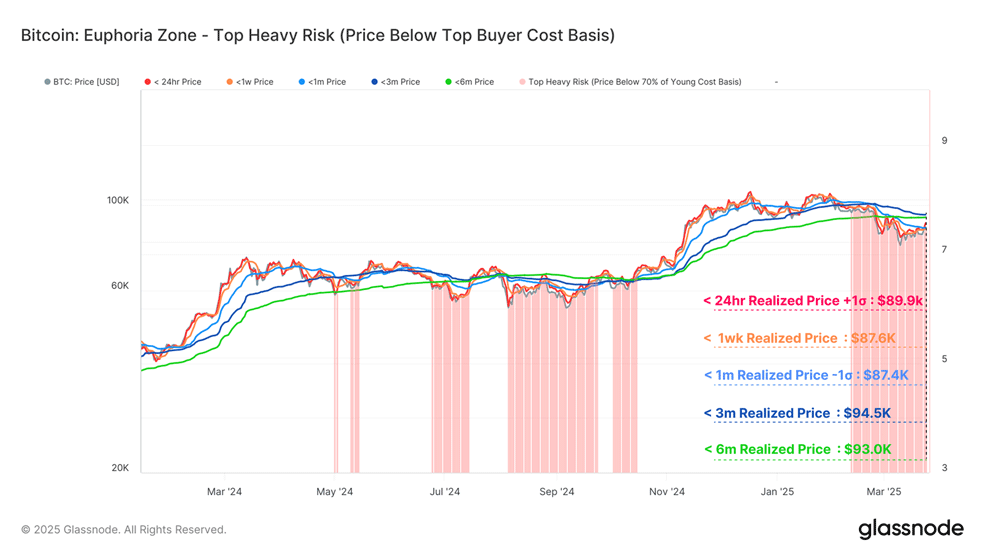
Task: Click the < 3m Realized Price $94.5K label
Action: click(797, 413)
